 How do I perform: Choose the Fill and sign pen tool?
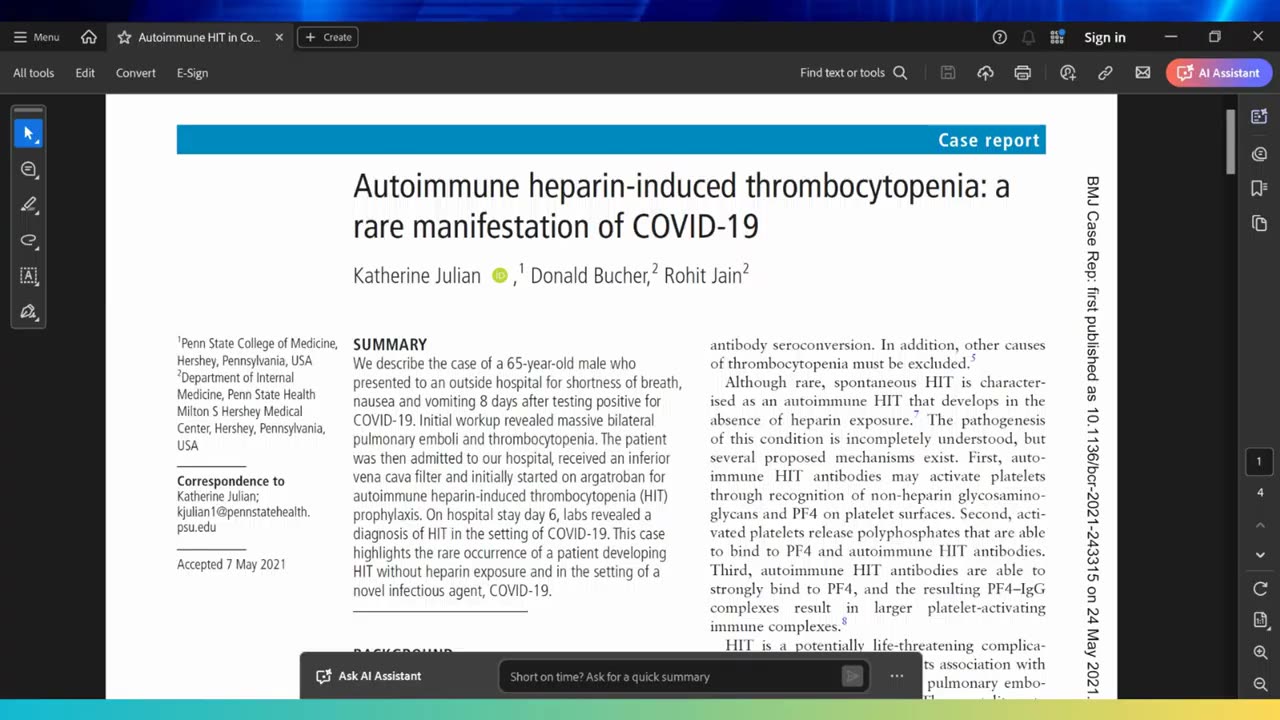pyautogui.click(x=28, y=313)
